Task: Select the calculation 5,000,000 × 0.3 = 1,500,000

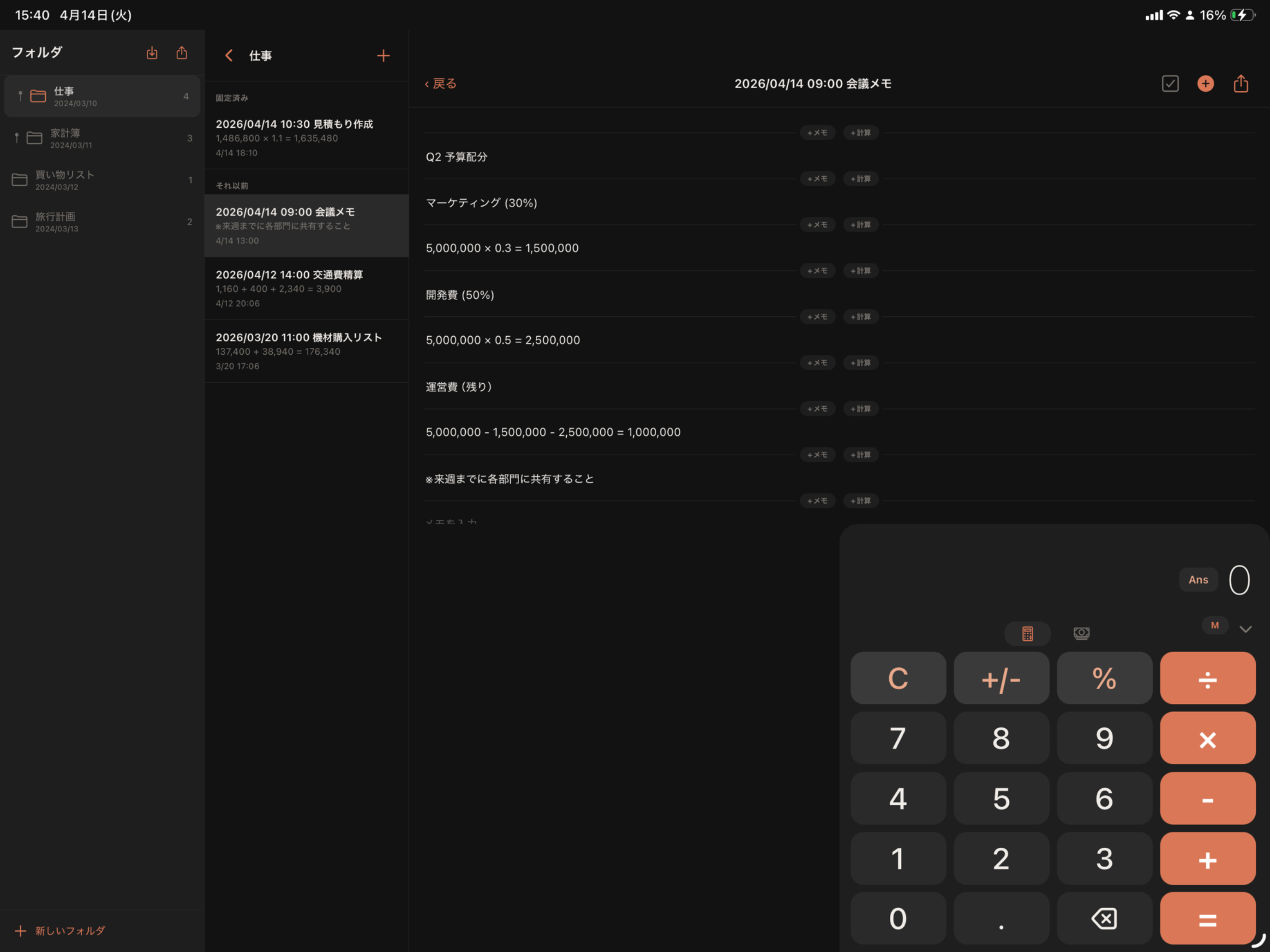Action: click(x=502, y=248)
